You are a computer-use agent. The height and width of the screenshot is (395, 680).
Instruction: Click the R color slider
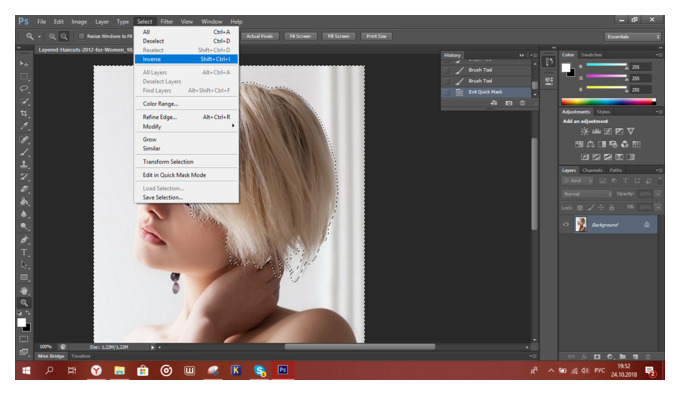click(606, 65)
